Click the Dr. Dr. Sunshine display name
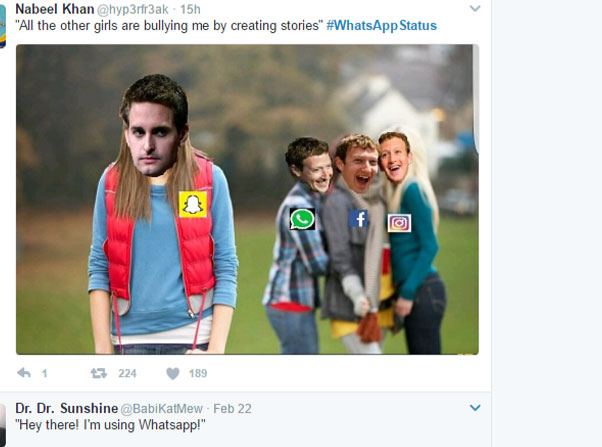Image resolution: width=602 pixels, height=447 pixels. pos(66,408)
